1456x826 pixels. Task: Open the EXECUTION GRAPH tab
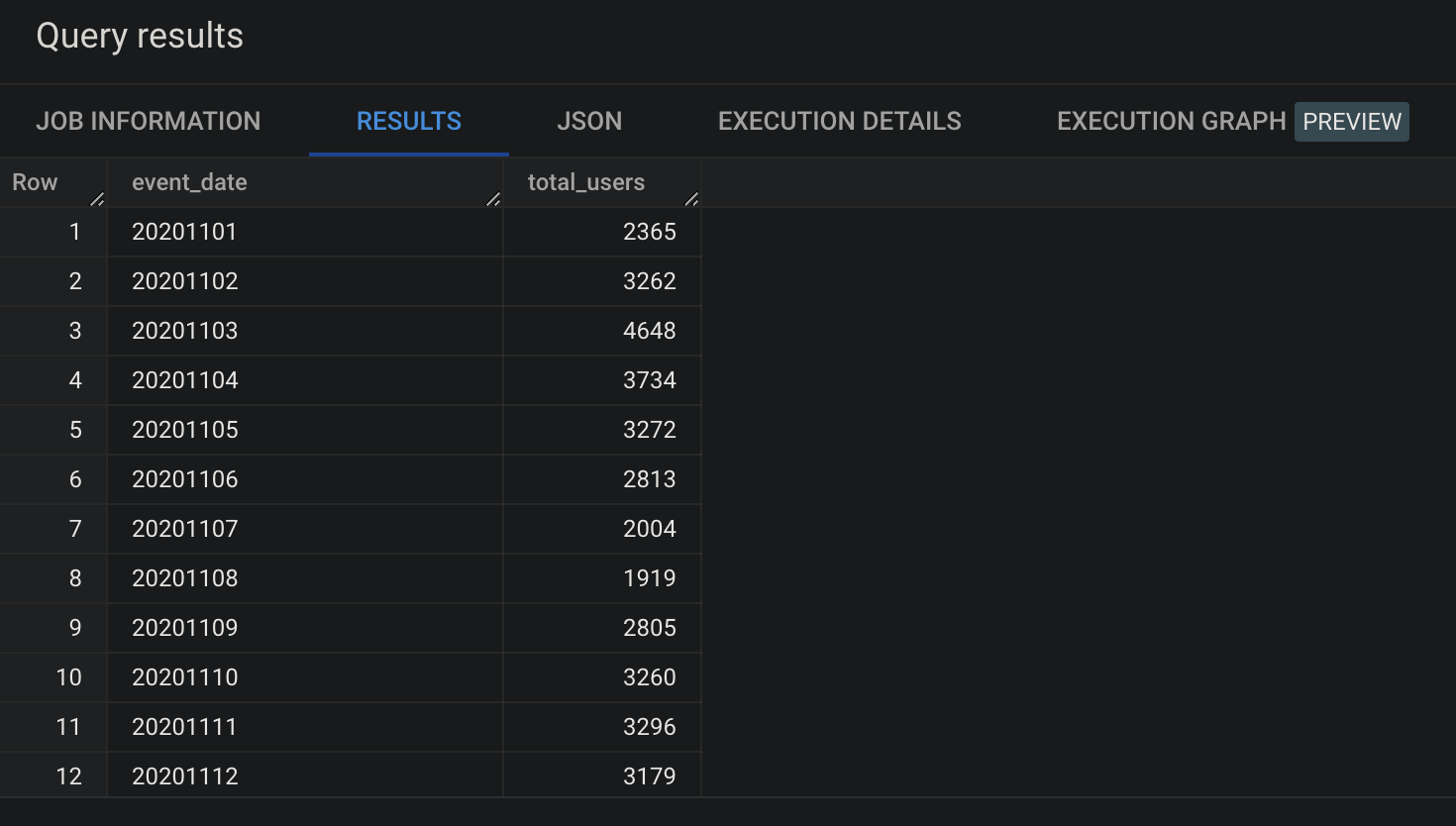point(1171,121)
